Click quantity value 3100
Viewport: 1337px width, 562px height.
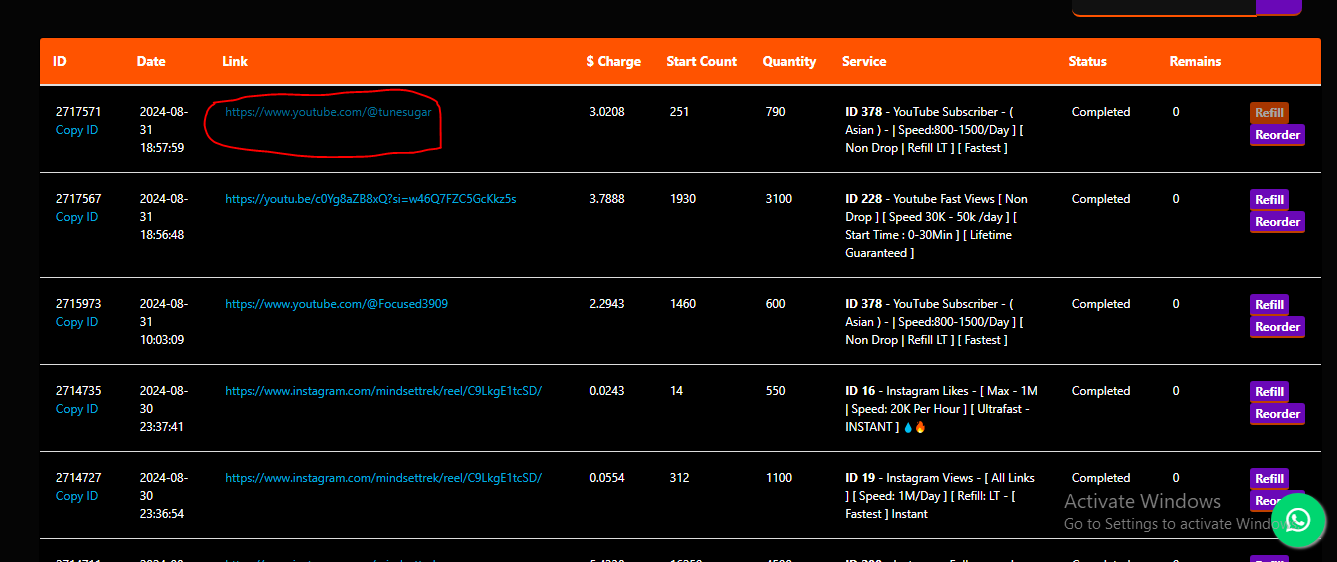tap(779, 199)
